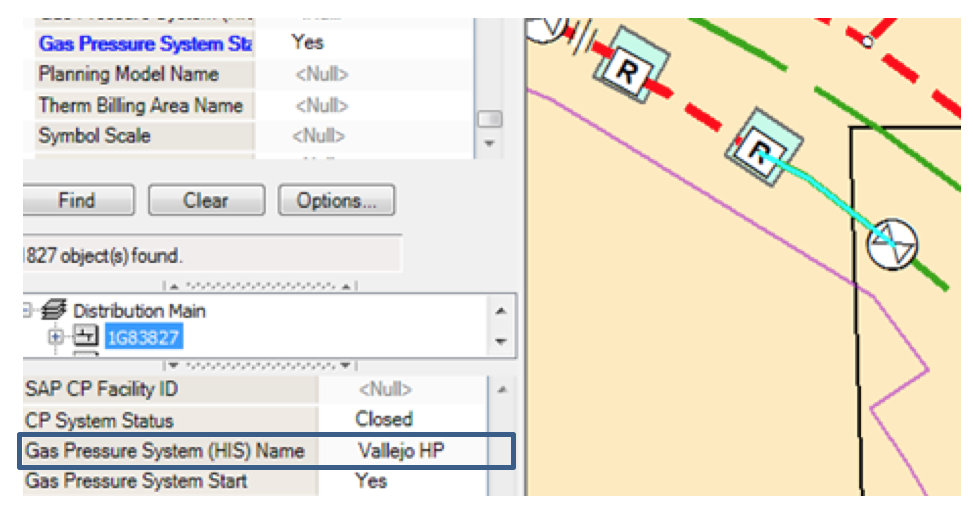Select the highlighted cyan pipe segment
Viewport: 973px width, 516px height.
click(x=830, y=193)
